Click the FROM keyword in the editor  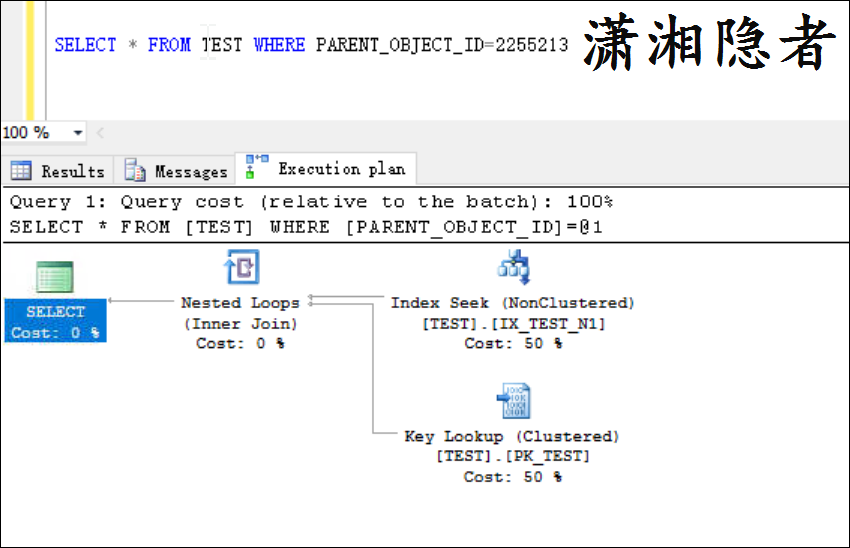[169, 44]
